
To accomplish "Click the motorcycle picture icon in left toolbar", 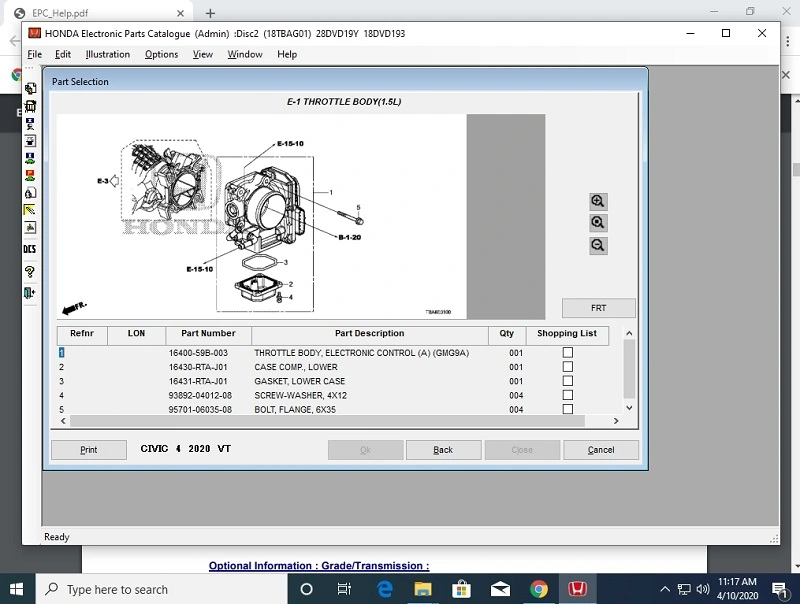I will pos(30,228).
